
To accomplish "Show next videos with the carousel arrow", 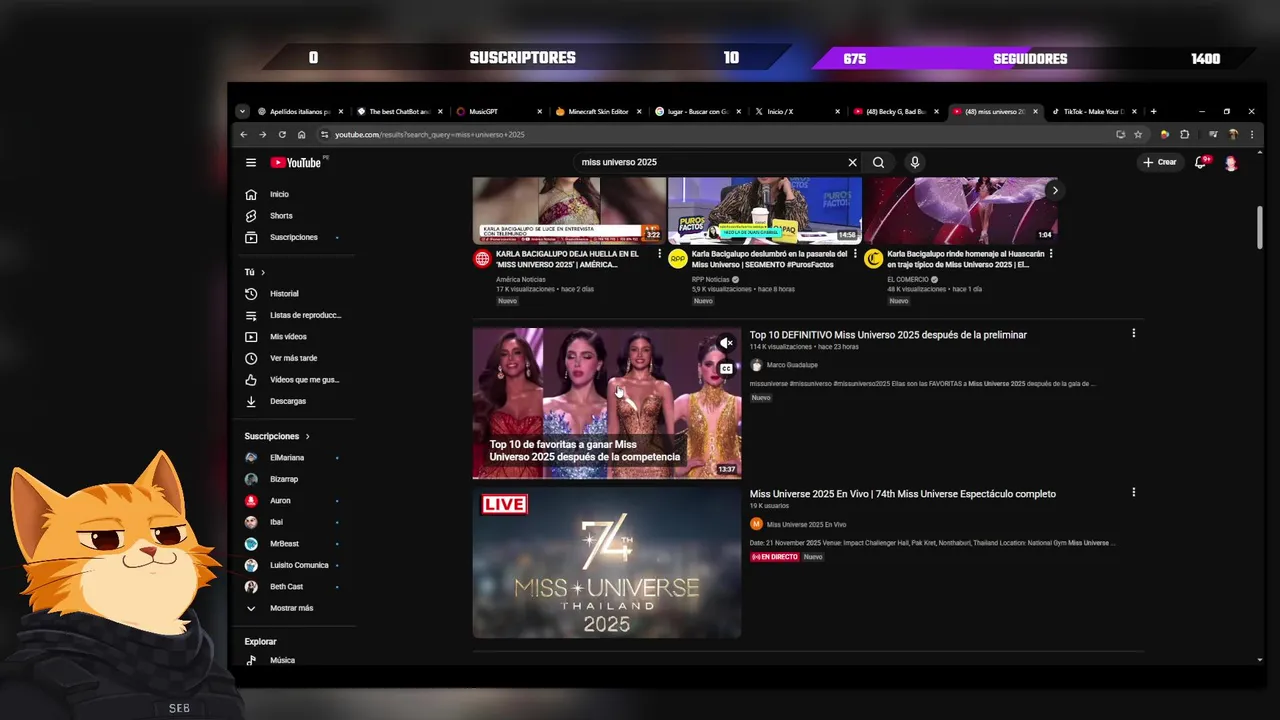I will [1054, 190].
